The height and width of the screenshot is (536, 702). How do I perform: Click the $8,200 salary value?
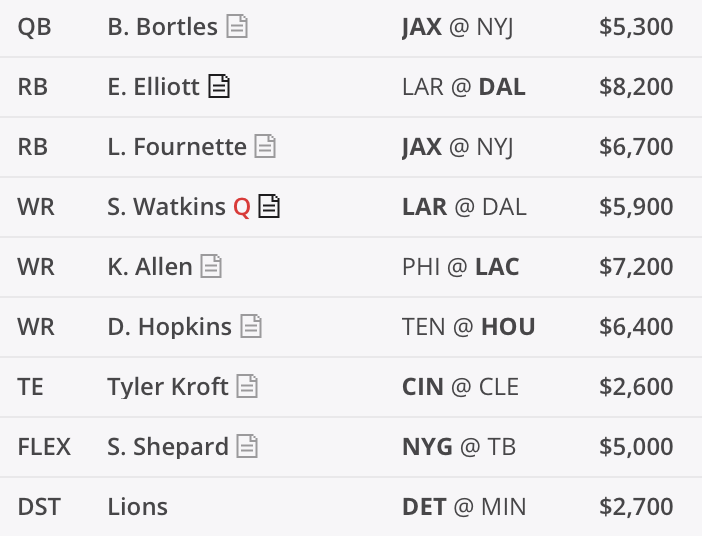point(636,87)
